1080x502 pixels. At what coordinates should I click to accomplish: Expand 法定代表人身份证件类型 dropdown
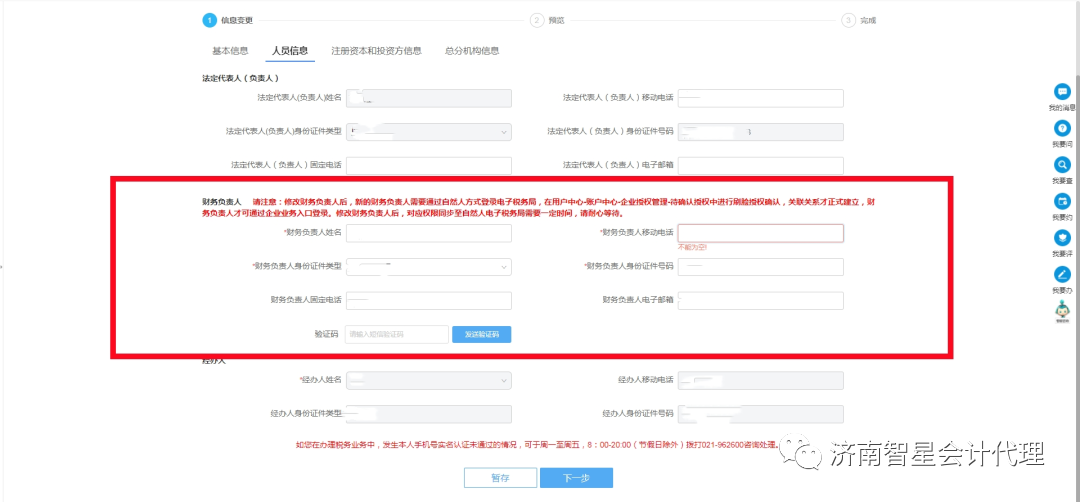428,132
